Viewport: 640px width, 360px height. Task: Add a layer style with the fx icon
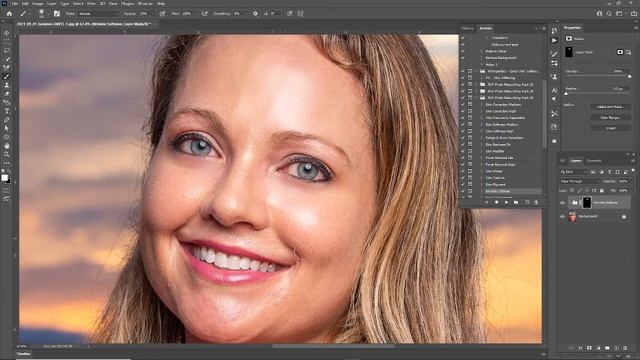point(580,348)
